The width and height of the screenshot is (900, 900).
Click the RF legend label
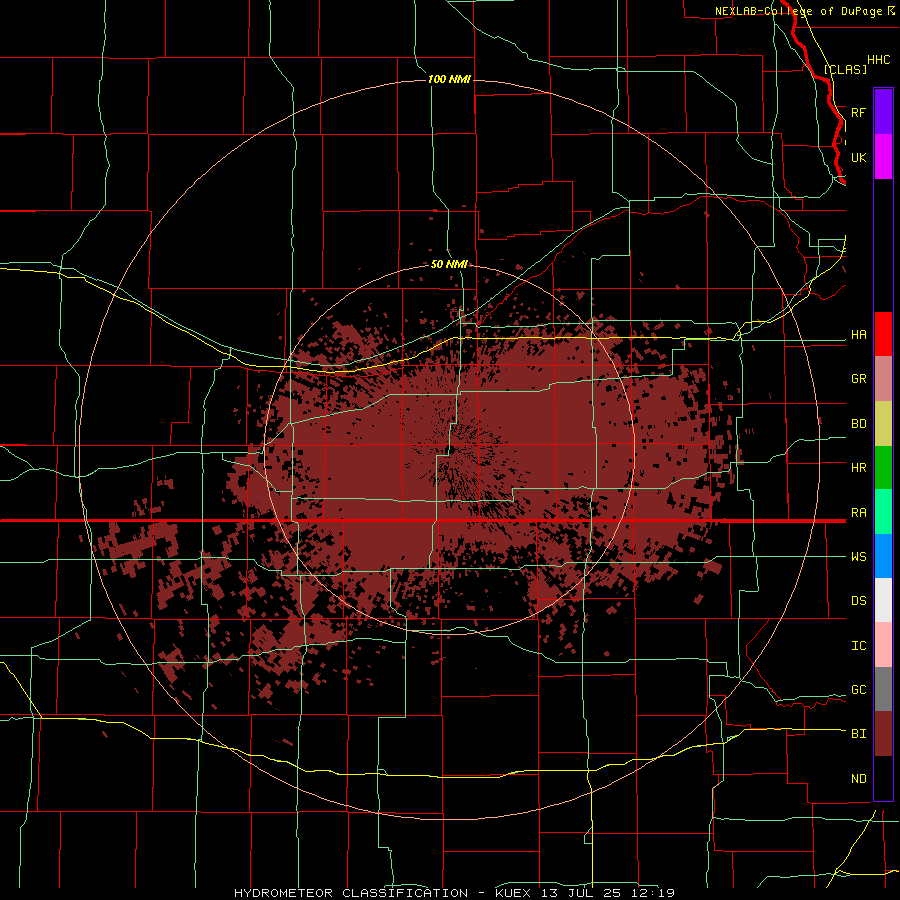point(859,112)
